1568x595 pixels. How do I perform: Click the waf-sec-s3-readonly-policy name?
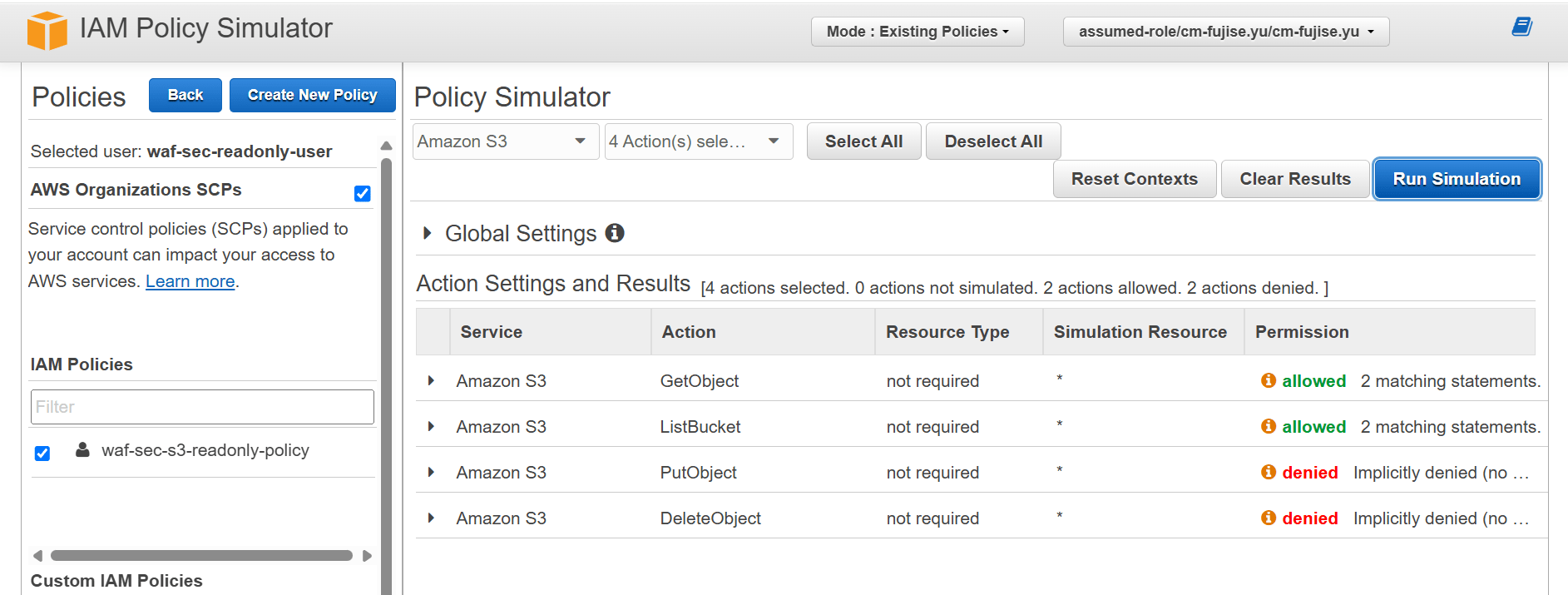tap(205, 450)
